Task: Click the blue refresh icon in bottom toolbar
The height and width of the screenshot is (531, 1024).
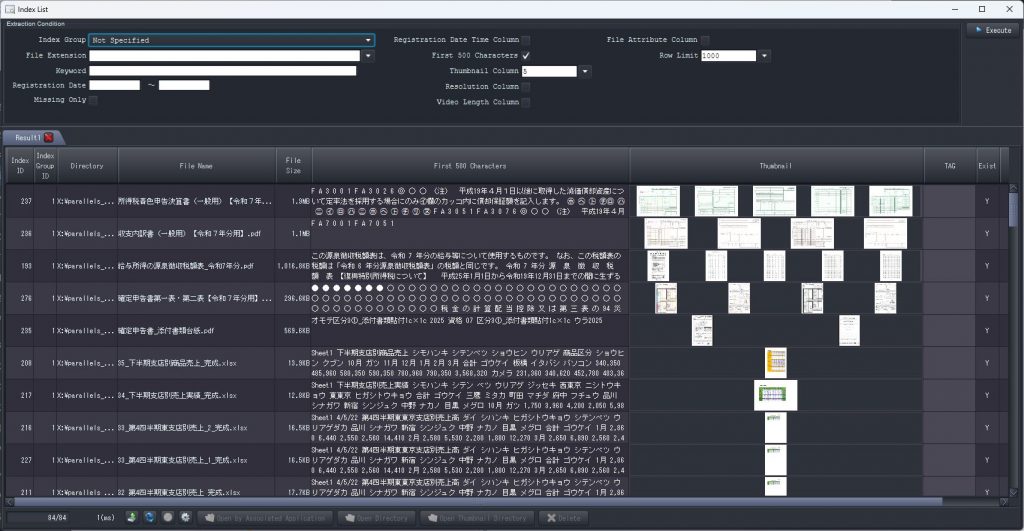Action: [x=149, y=517]
